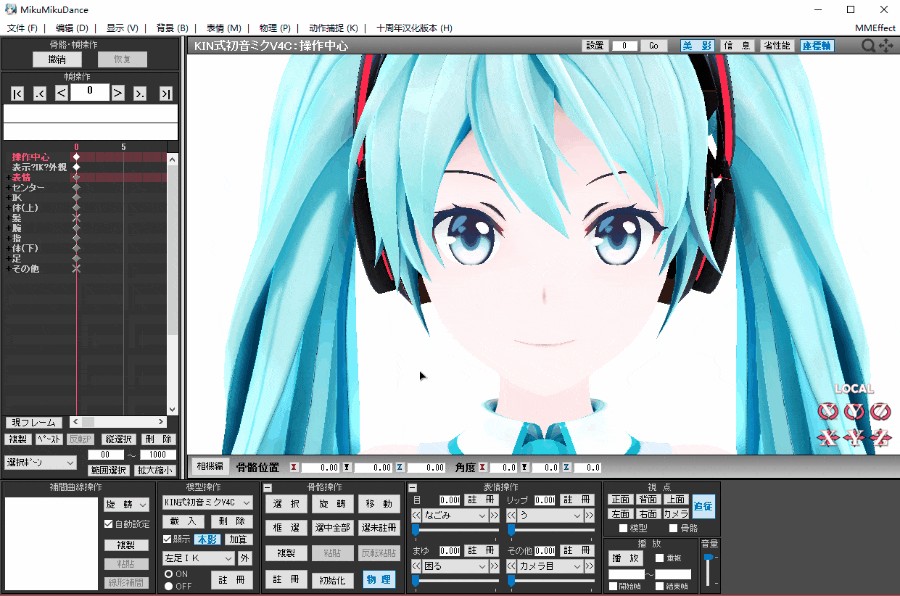The image size is (900, 596).
Task: Click next brow morph >> arrow beside 困る
Action: pyautogui.click(x=494, y=566)
